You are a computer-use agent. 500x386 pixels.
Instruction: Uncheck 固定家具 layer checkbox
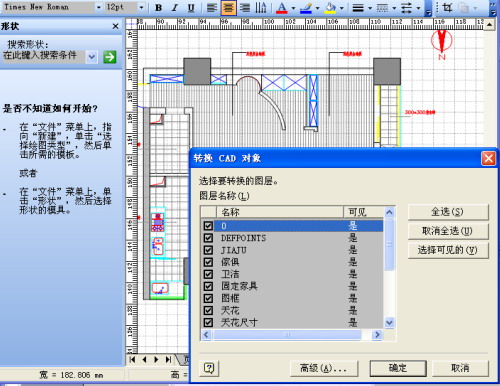(208, 286)
